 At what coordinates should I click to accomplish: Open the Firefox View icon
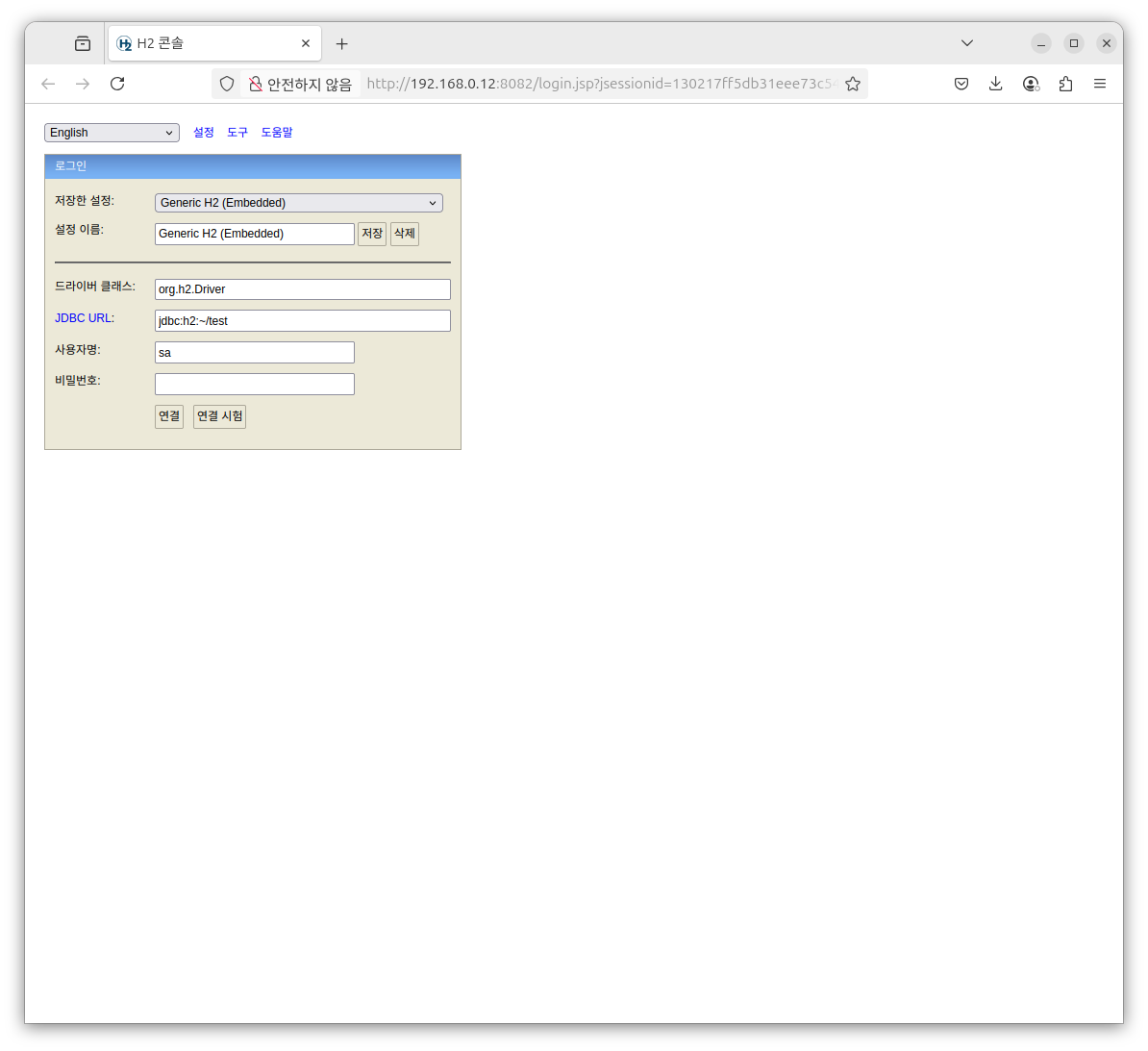click(x=83, y=44)
